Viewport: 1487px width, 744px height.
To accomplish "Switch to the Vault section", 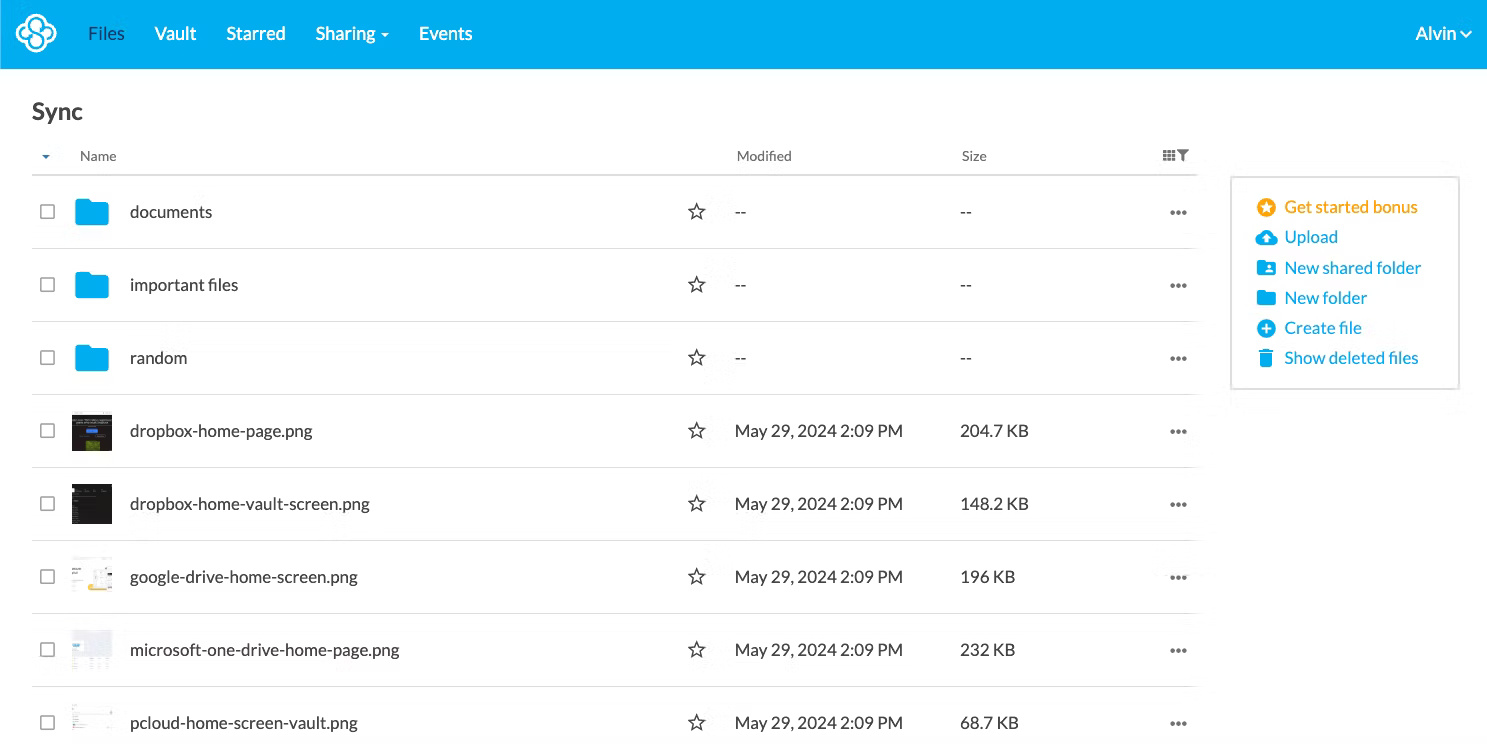I will [175, 33].
